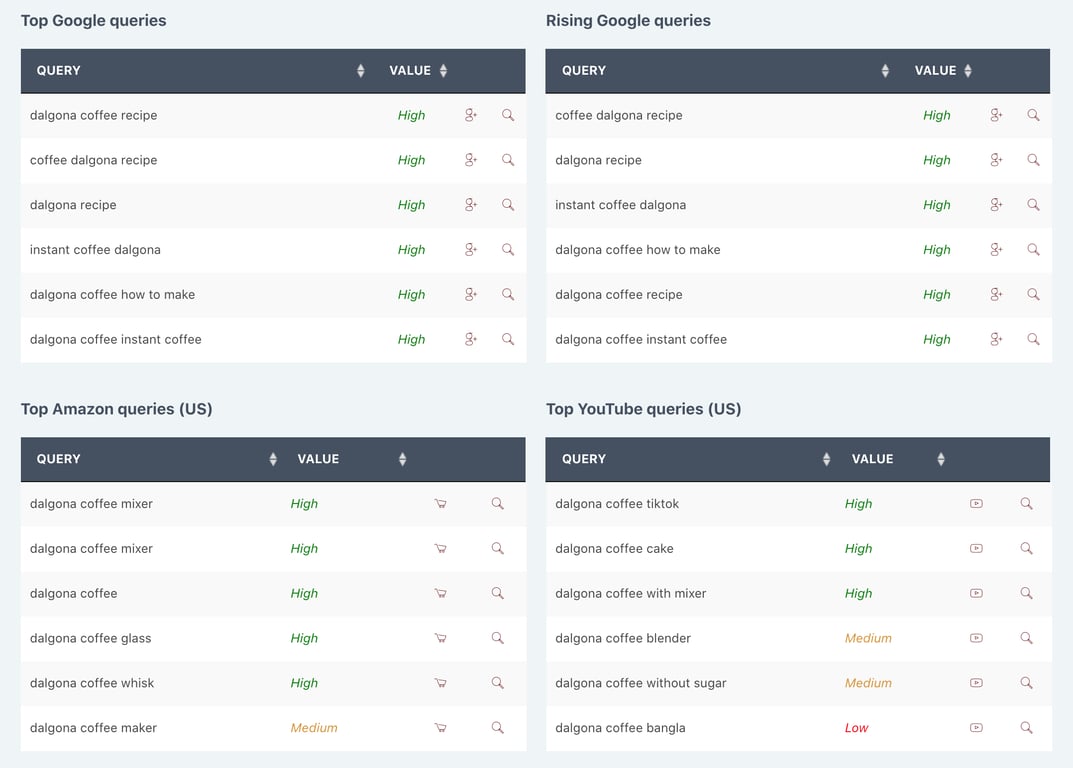Viewport: 1073px width, 768px height.
Task: Open Google icon for 'instant coffee dalgona' in Rising Google queries
Action: 996,205
